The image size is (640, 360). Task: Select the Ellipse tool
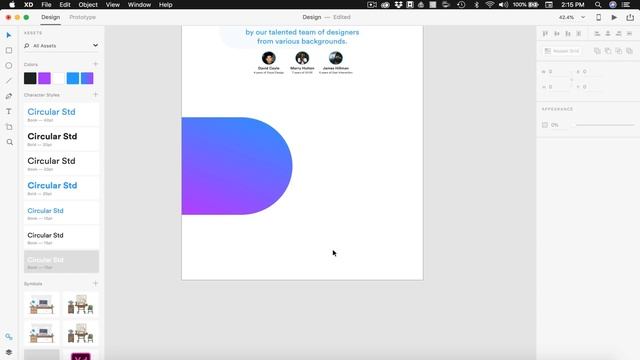pyautogui.click(x=9, y=66)
